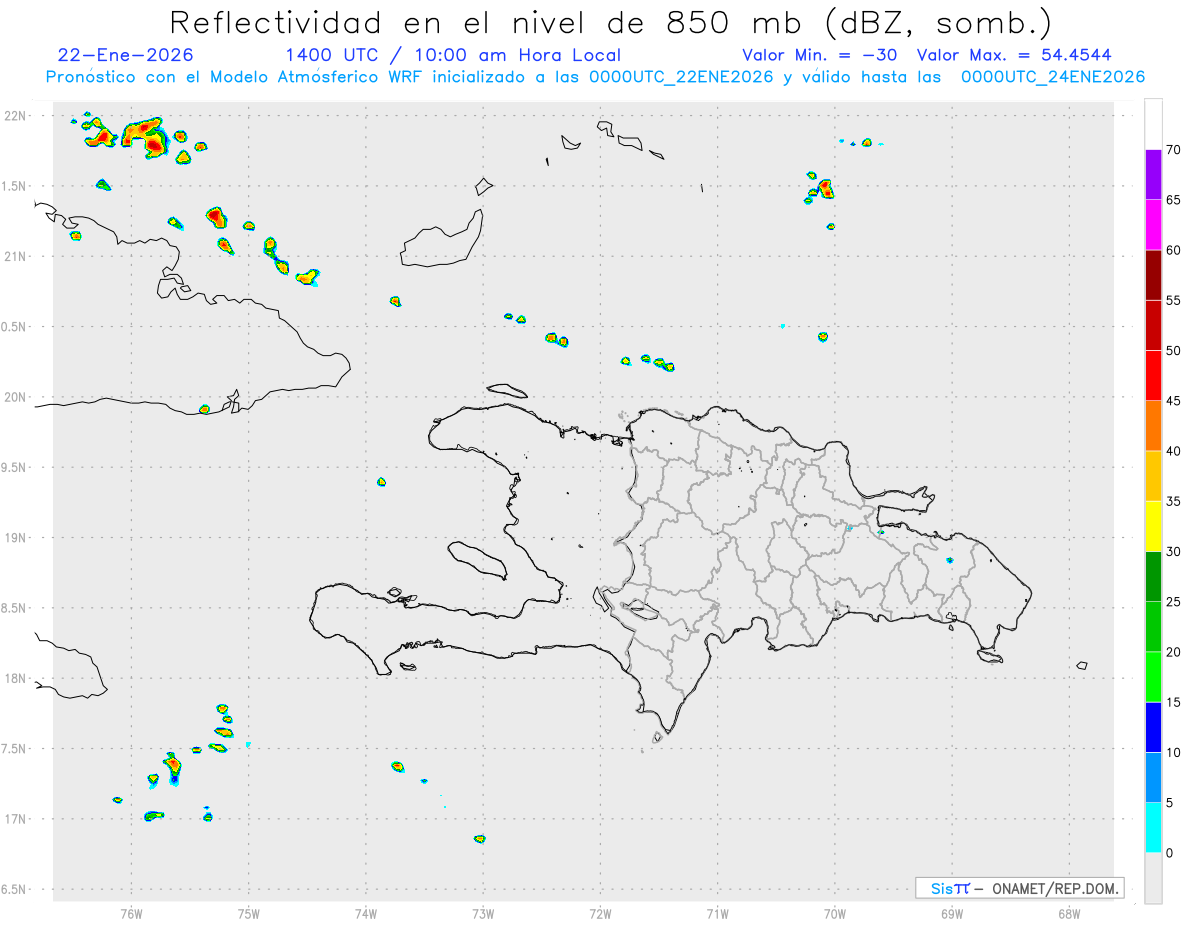1200x927 pixels.
Task: Click the '21N' latitude label
Action: tap(15, 257)
